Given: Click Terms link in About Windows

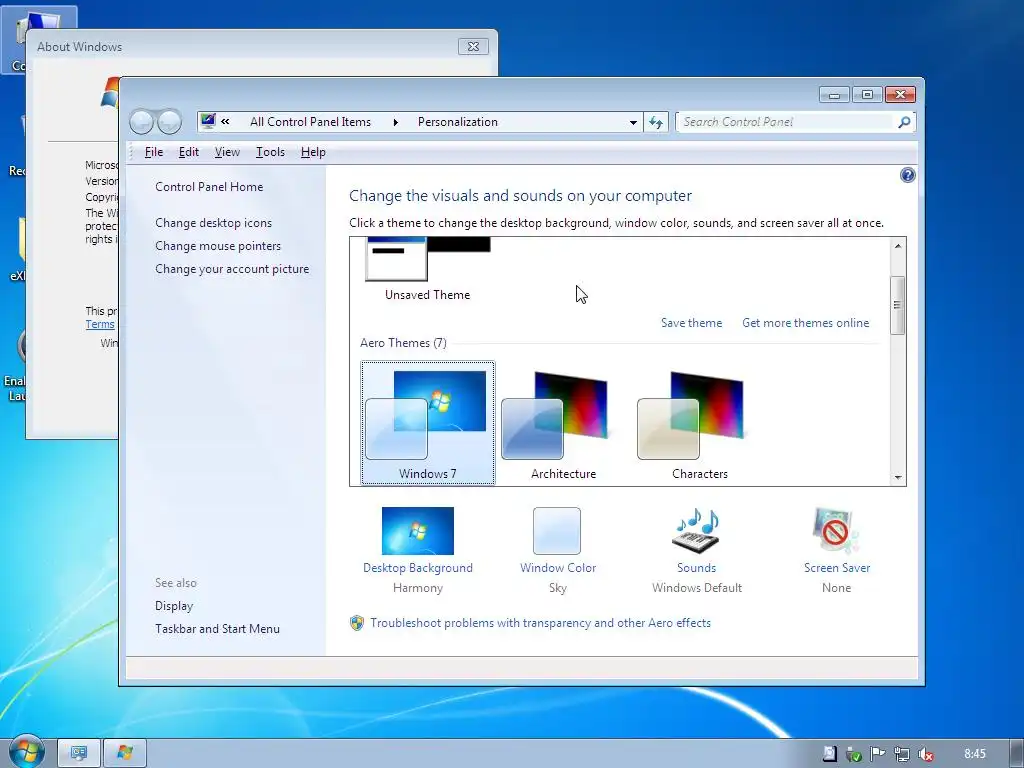Looking at the screenshot, I should click(100, 325).
